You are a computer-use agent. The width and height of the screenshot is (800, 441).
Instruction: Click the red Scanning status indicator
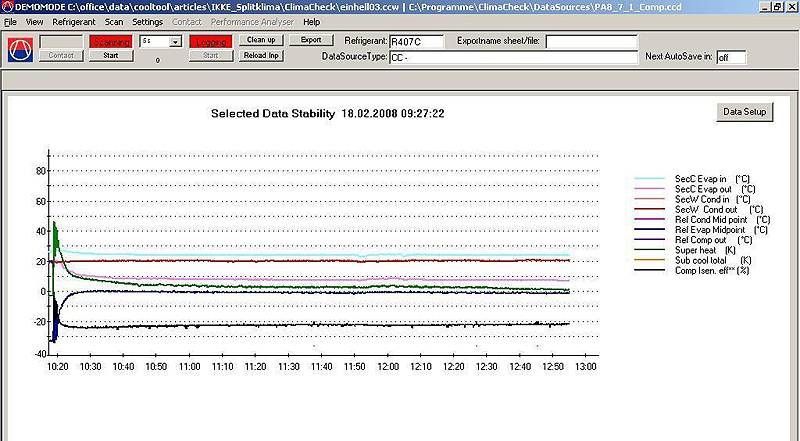tap(110, 42)
